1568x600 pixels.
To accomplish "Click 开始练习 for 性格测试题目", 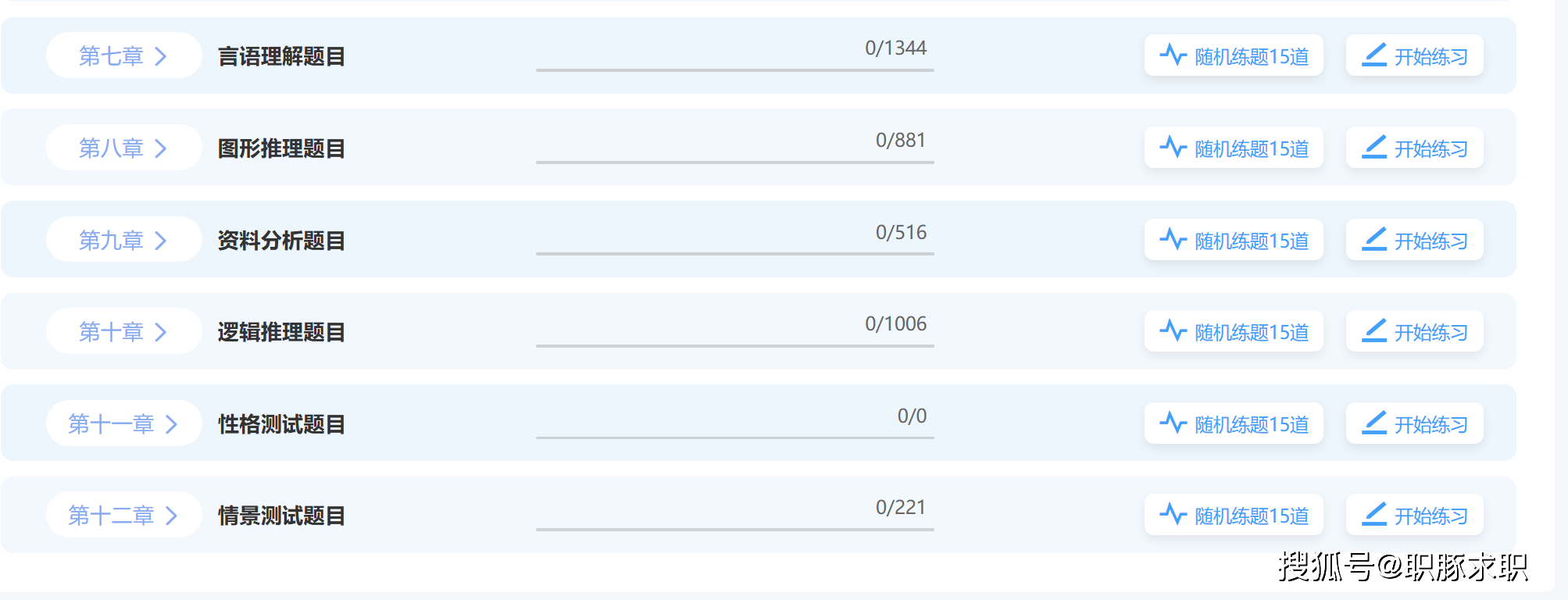I will (x=1415, y=423).
